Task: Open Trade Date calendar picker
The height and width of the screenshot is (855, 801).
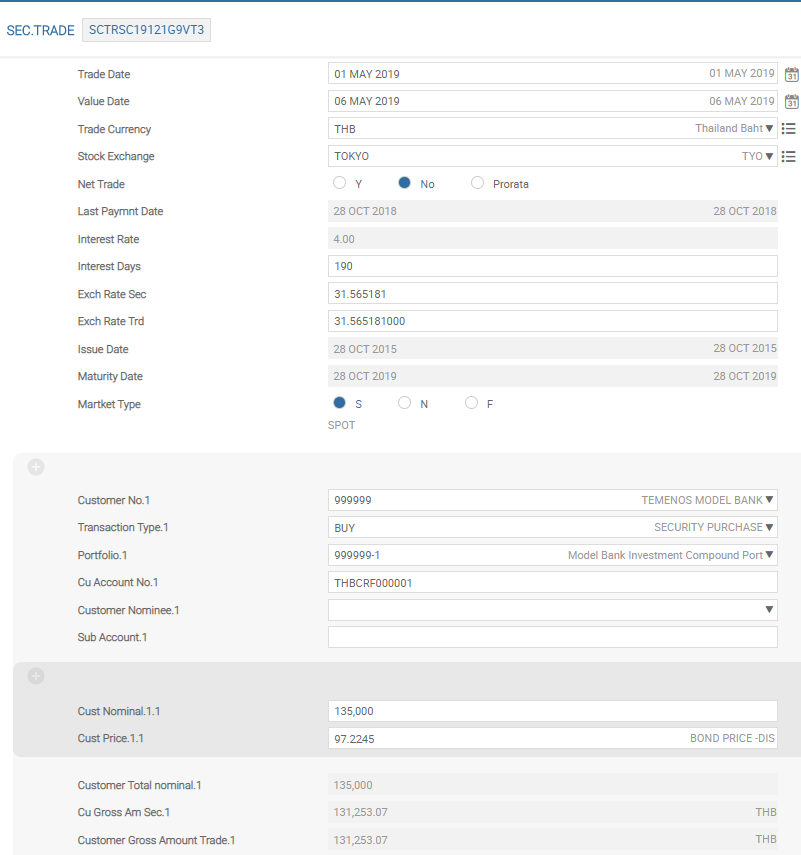Action: coord(791,74)
